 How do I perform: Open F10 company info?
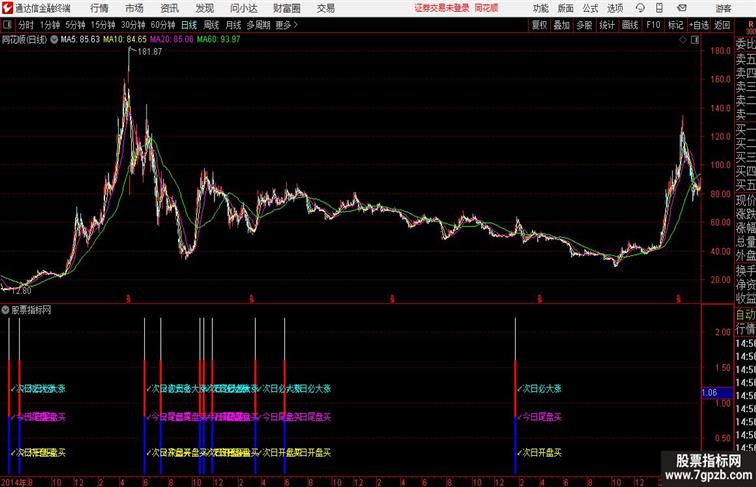[x=653, y=25]
